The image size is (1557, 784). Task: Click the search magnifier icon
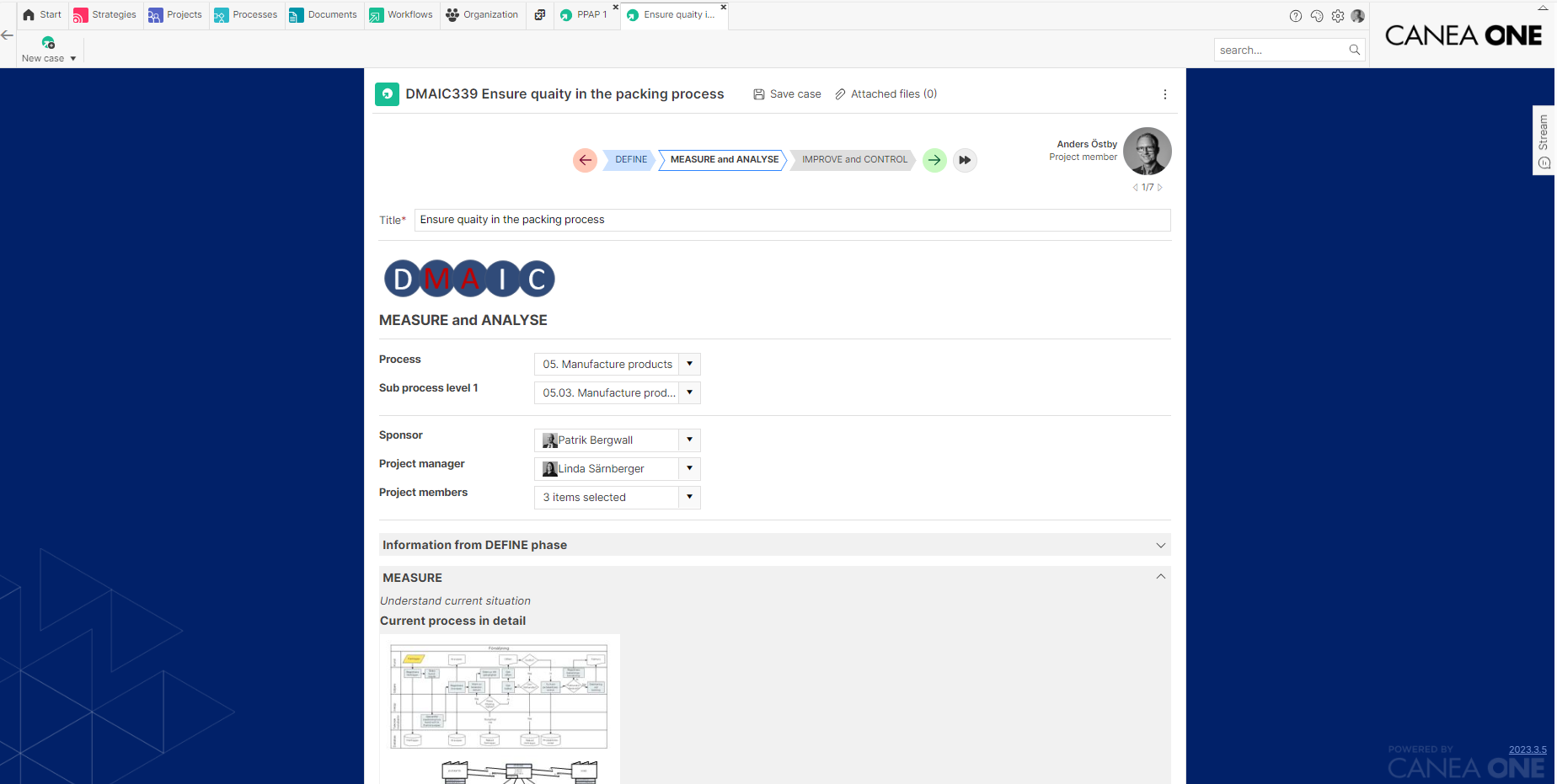pyautogui.click(x=1354, y=51)
